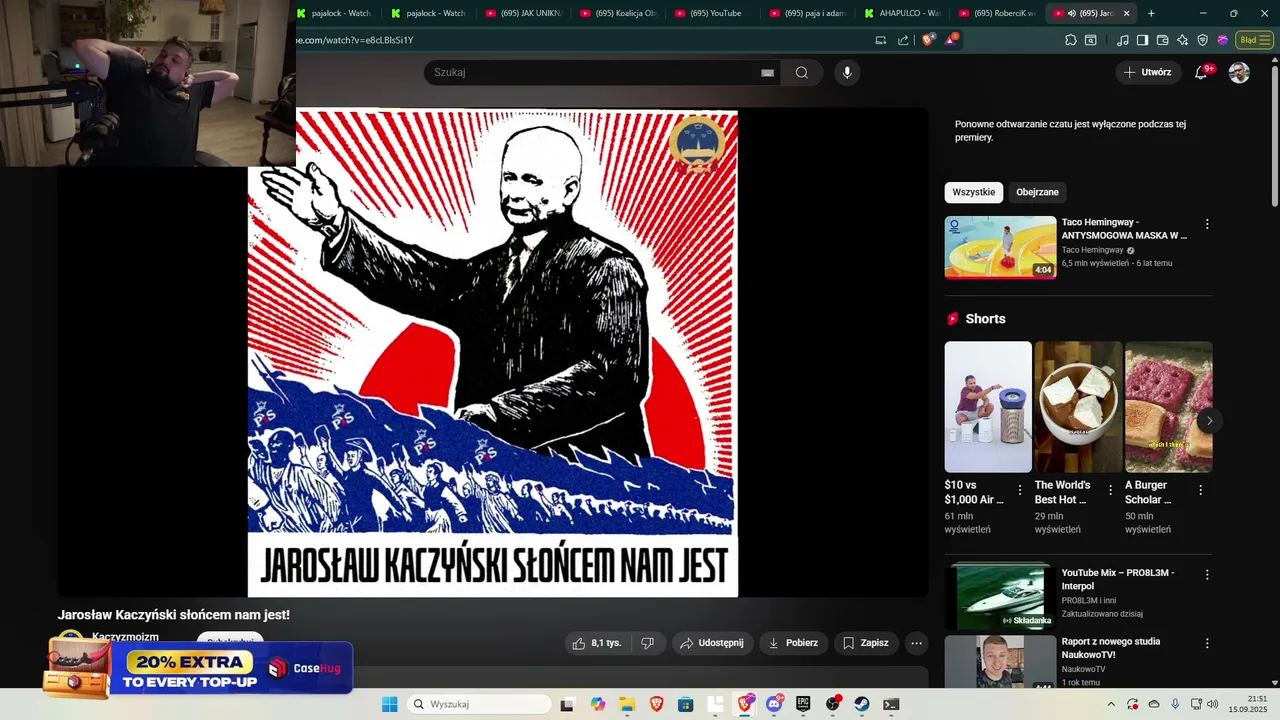The image size is (1280, 720).
Task: Open the Windows Start button
Action: (x=390, y=704)
